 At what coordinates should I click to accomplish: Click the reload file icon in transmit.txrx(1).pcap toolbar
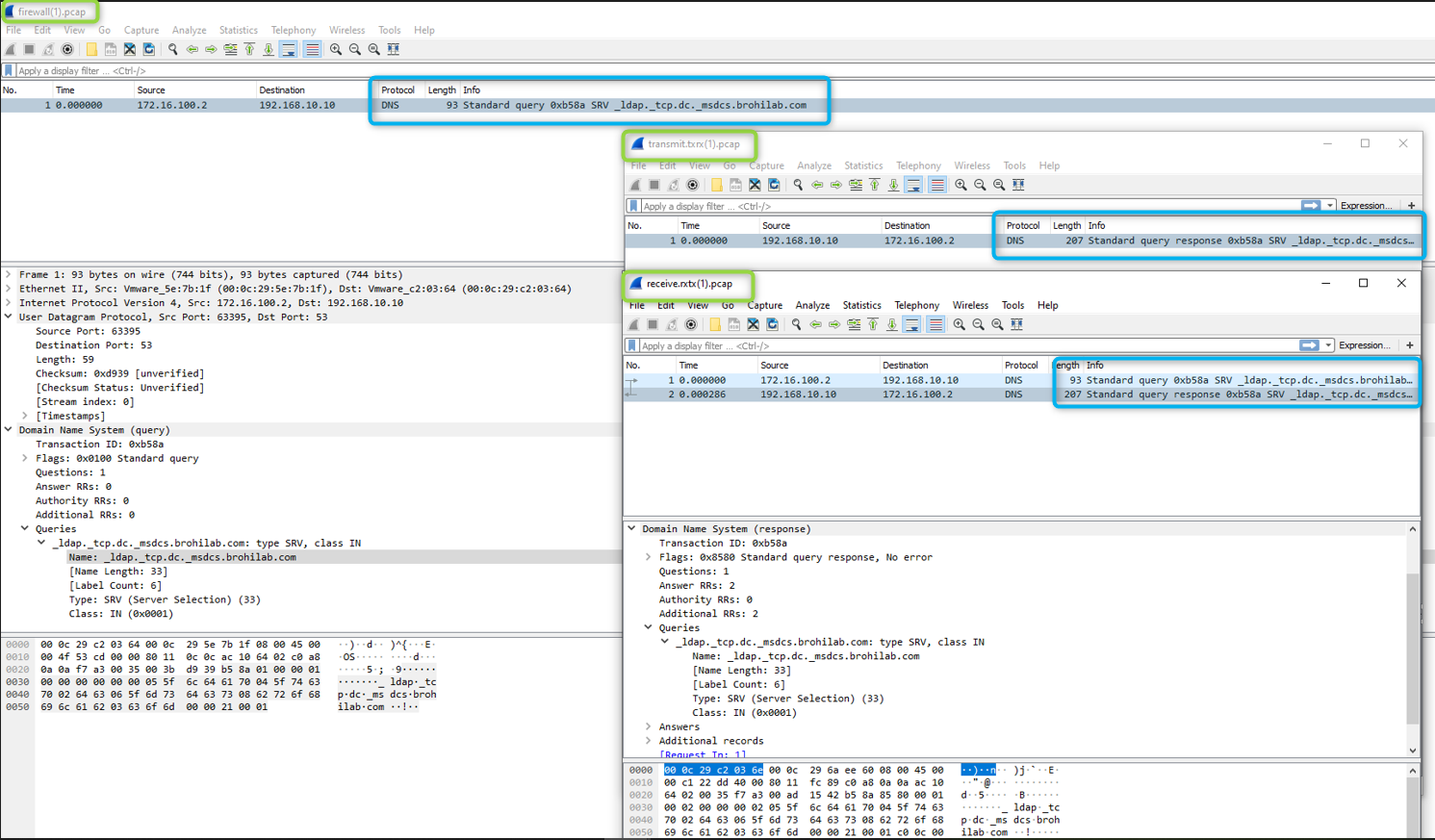pyautogui.click(x=774, y=185)
